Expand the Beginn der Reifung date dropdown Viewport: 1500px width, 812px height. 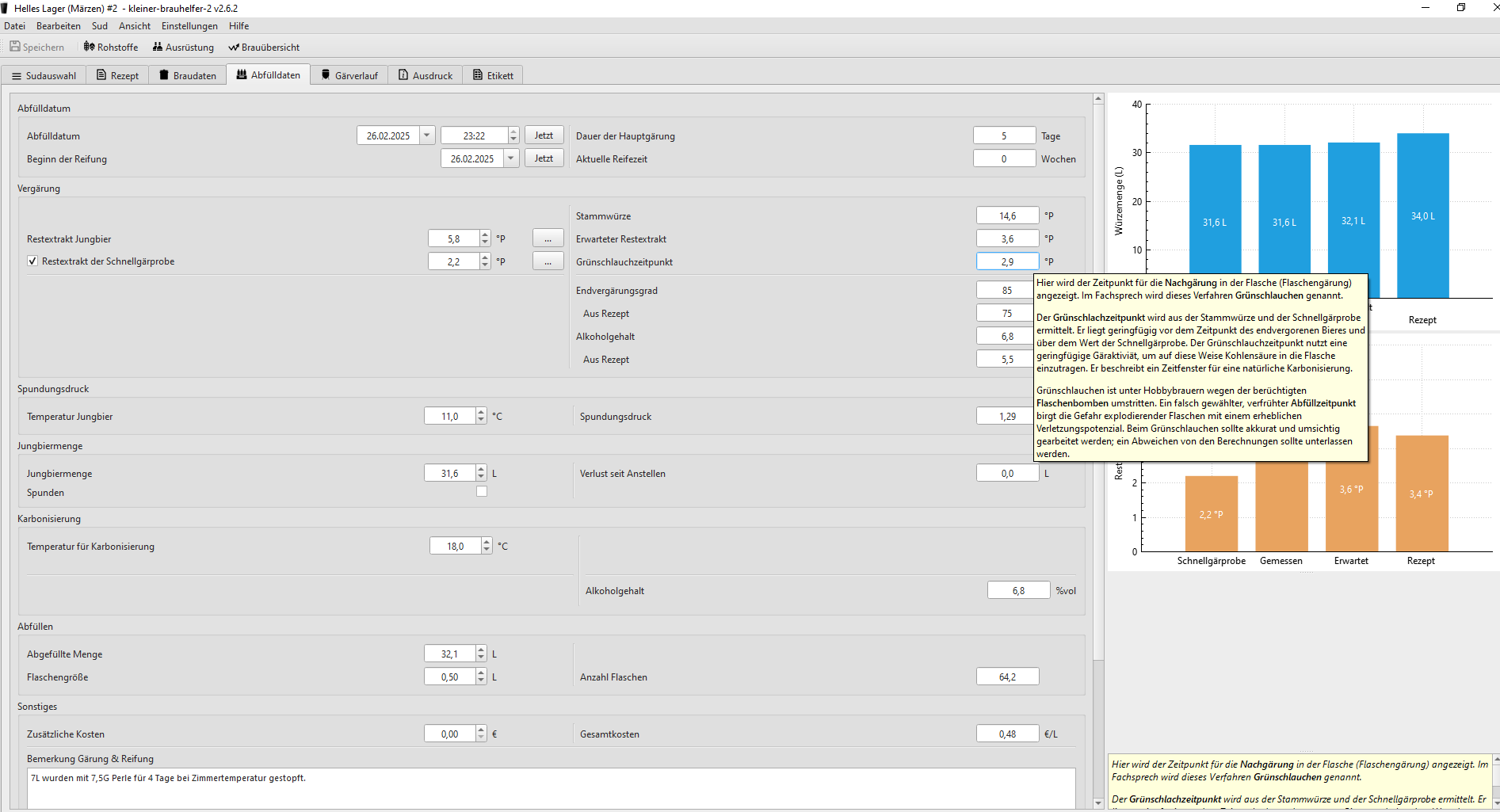pyautogui.click(x=511, y=158)
